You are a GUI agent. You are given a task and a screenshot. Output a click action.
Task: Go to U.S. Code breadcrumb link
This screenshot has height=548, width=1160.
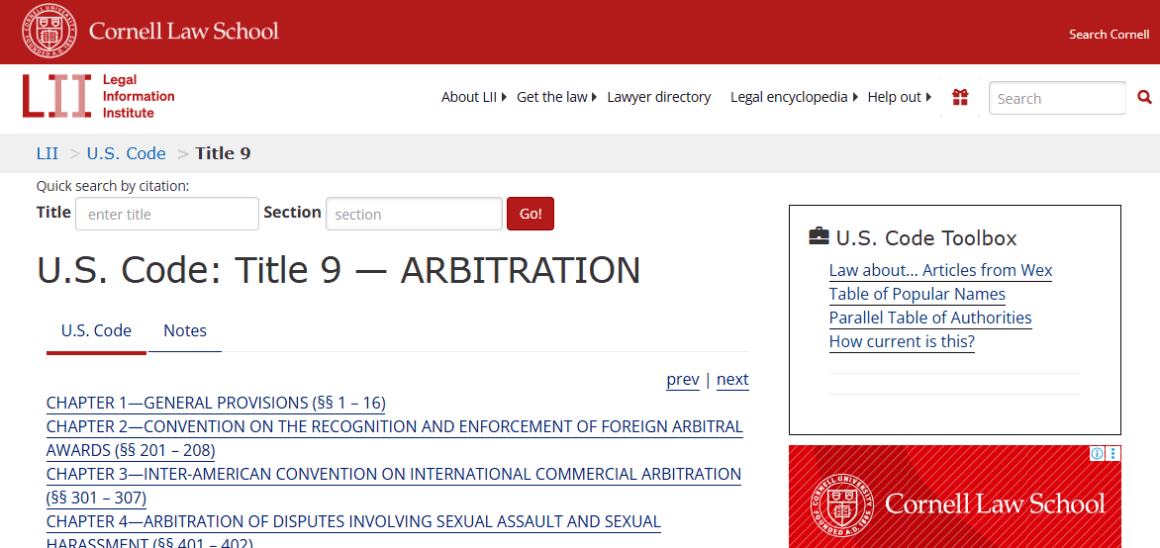coord(127,153)
